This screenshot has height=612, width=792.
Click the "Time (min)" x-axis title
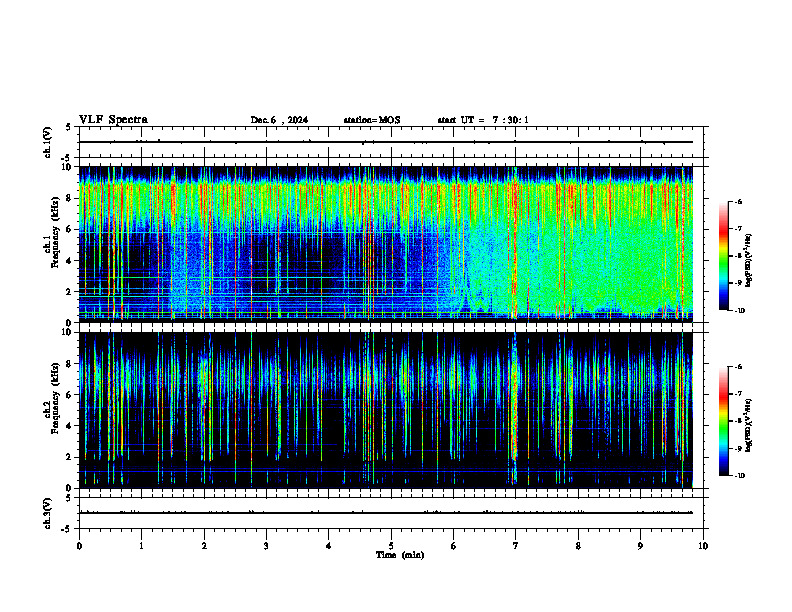pos(400,555)
